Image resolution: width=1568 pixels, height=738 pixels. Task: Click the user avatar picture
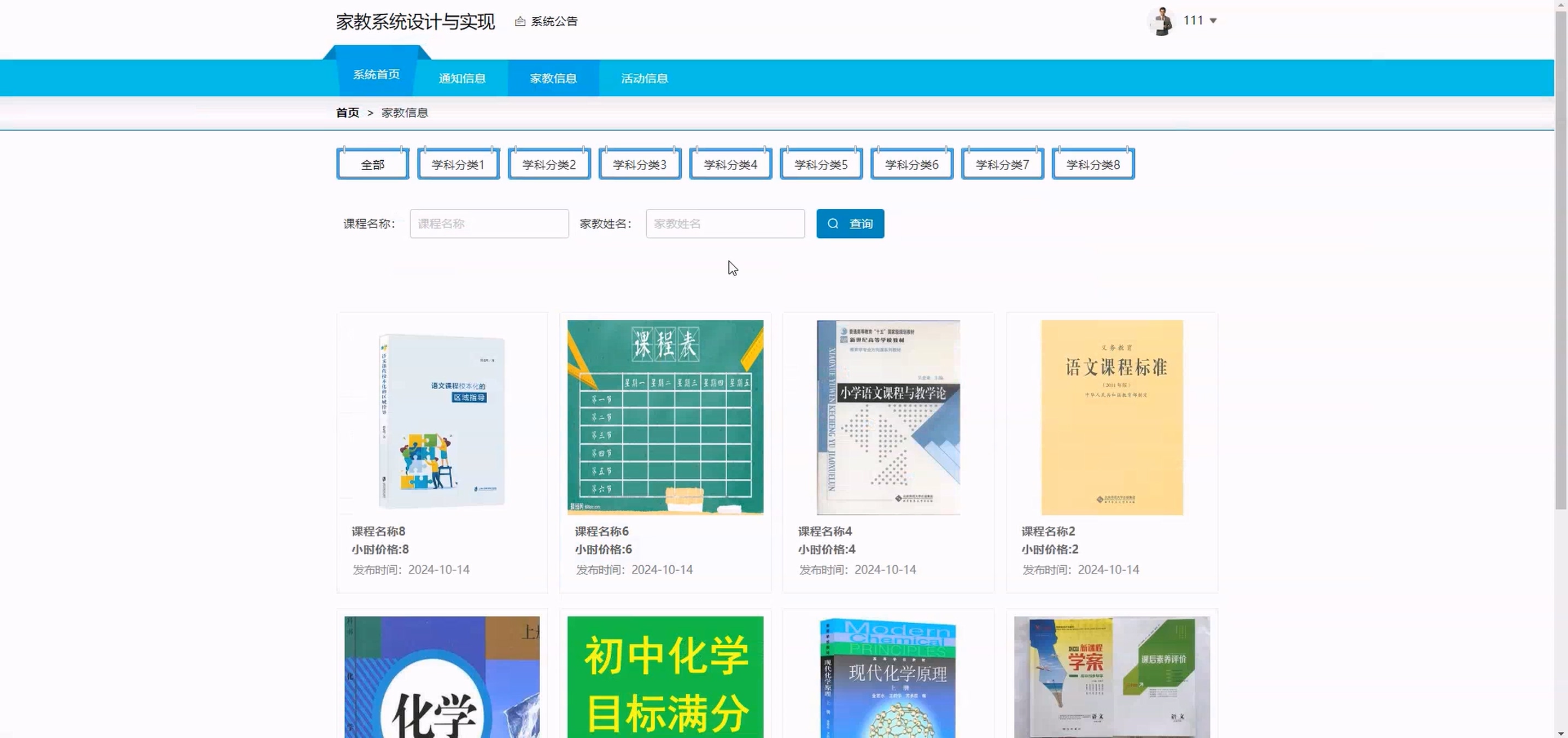(x=1161, y=21)
